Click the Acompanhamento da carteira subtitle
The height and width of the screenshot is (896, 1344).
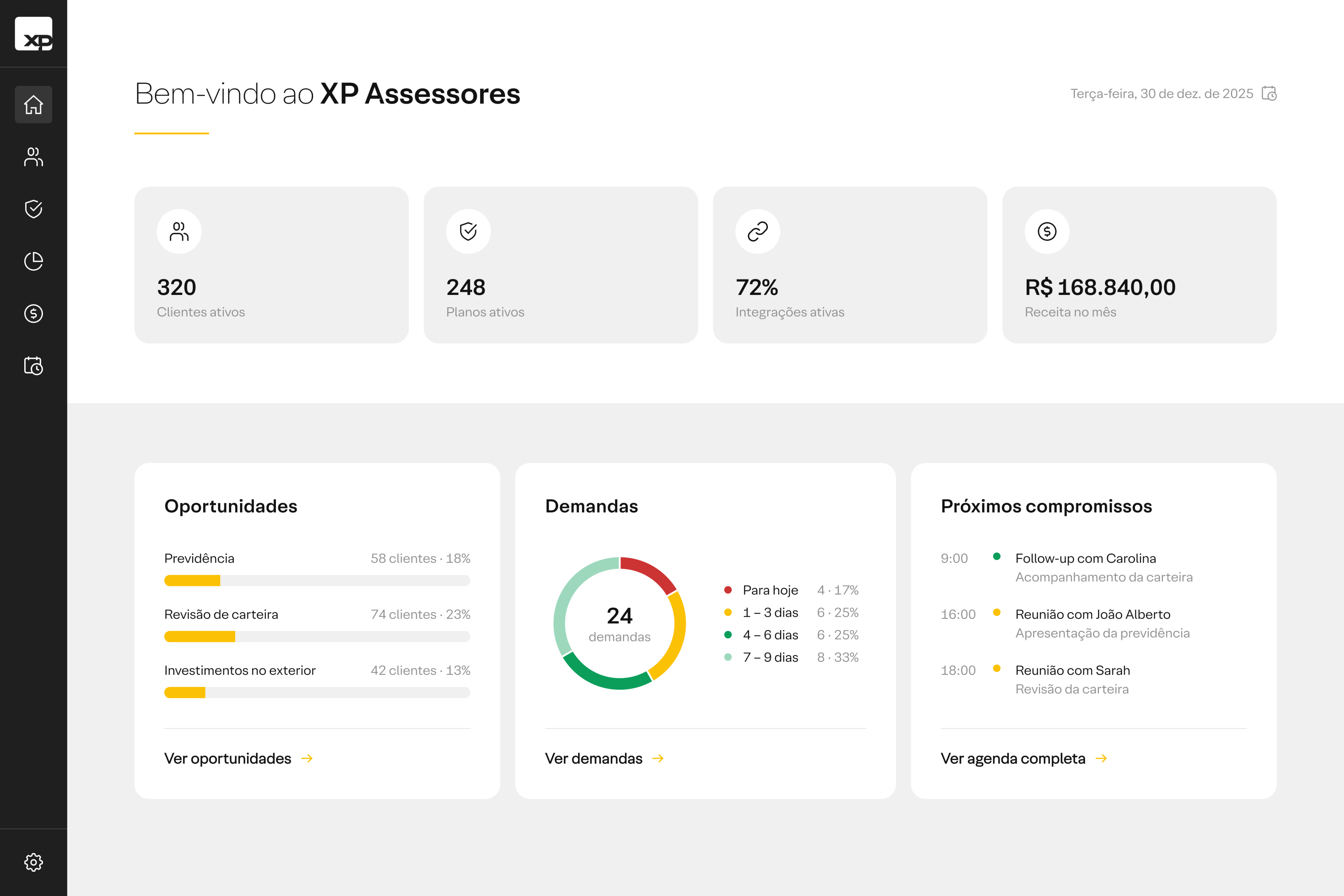(1104, 577)
